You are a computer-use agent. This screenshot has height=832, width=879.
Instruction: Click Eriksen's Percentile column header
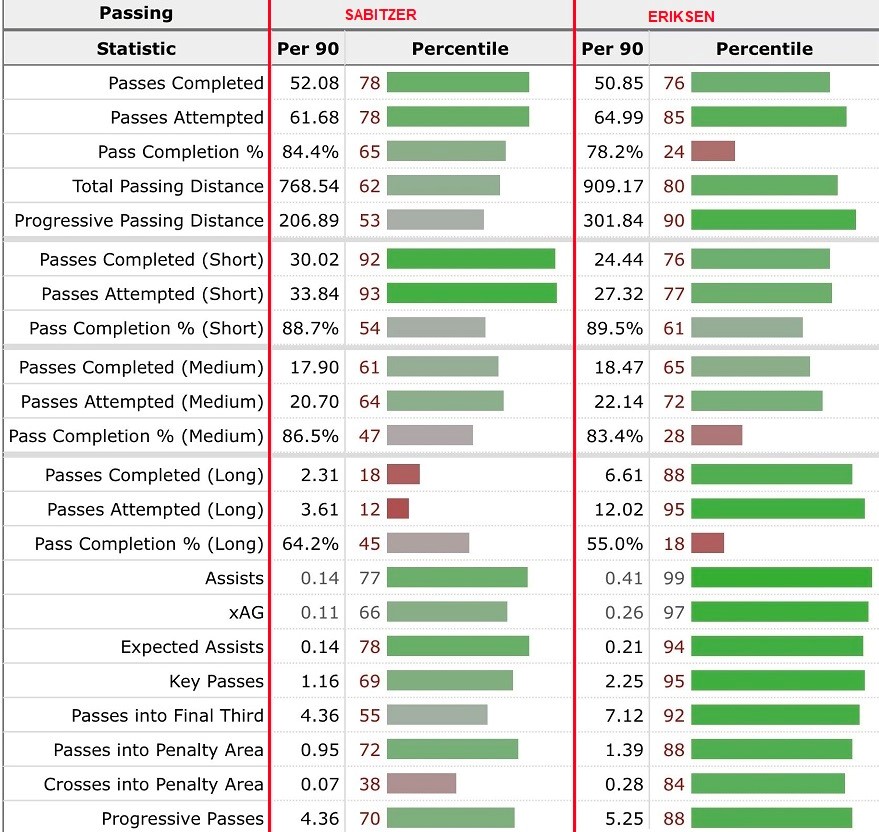click(x=764, y=48)
